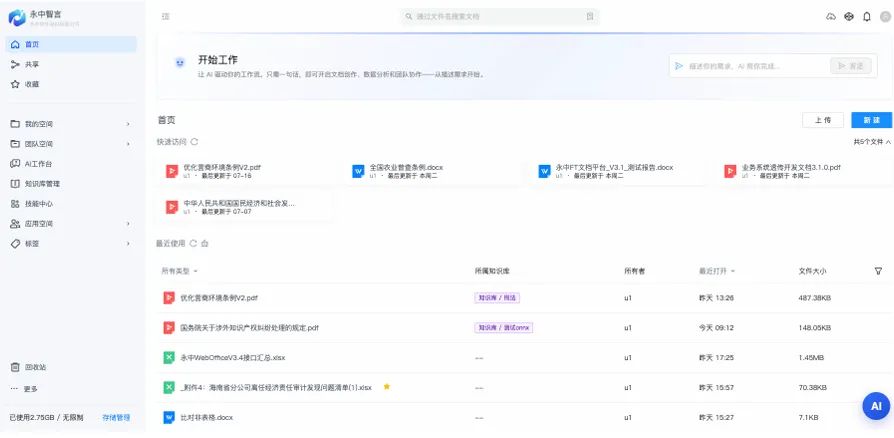This screenshot has width=894, height=438.
Task: Focus the file name search field
Action: (499, 17)
